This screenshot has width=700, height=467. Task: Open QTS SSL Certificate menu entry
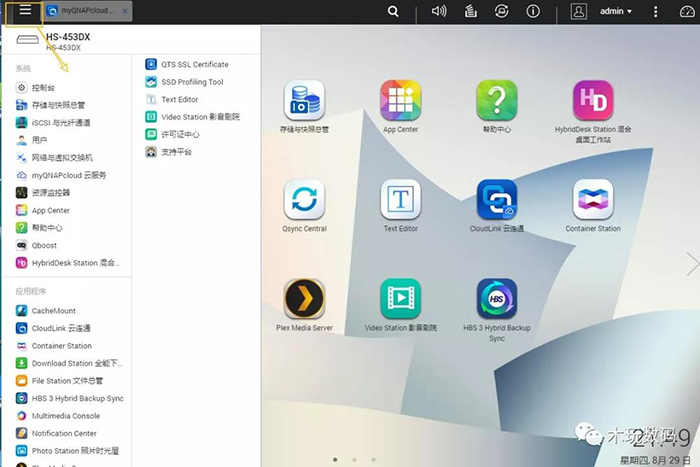coord(187,64)
